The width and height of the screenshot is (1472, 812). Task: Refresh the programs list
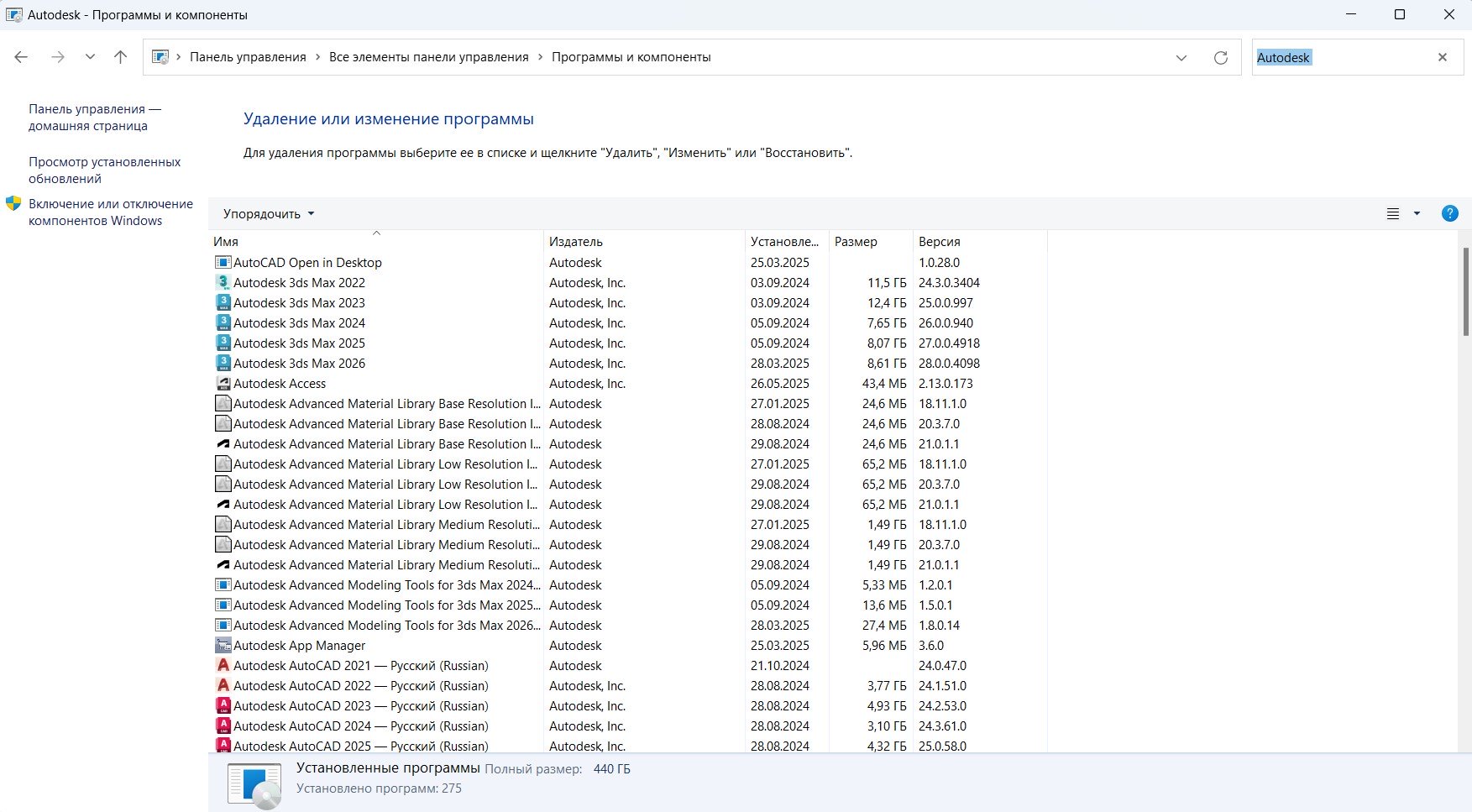(1221, 57)
